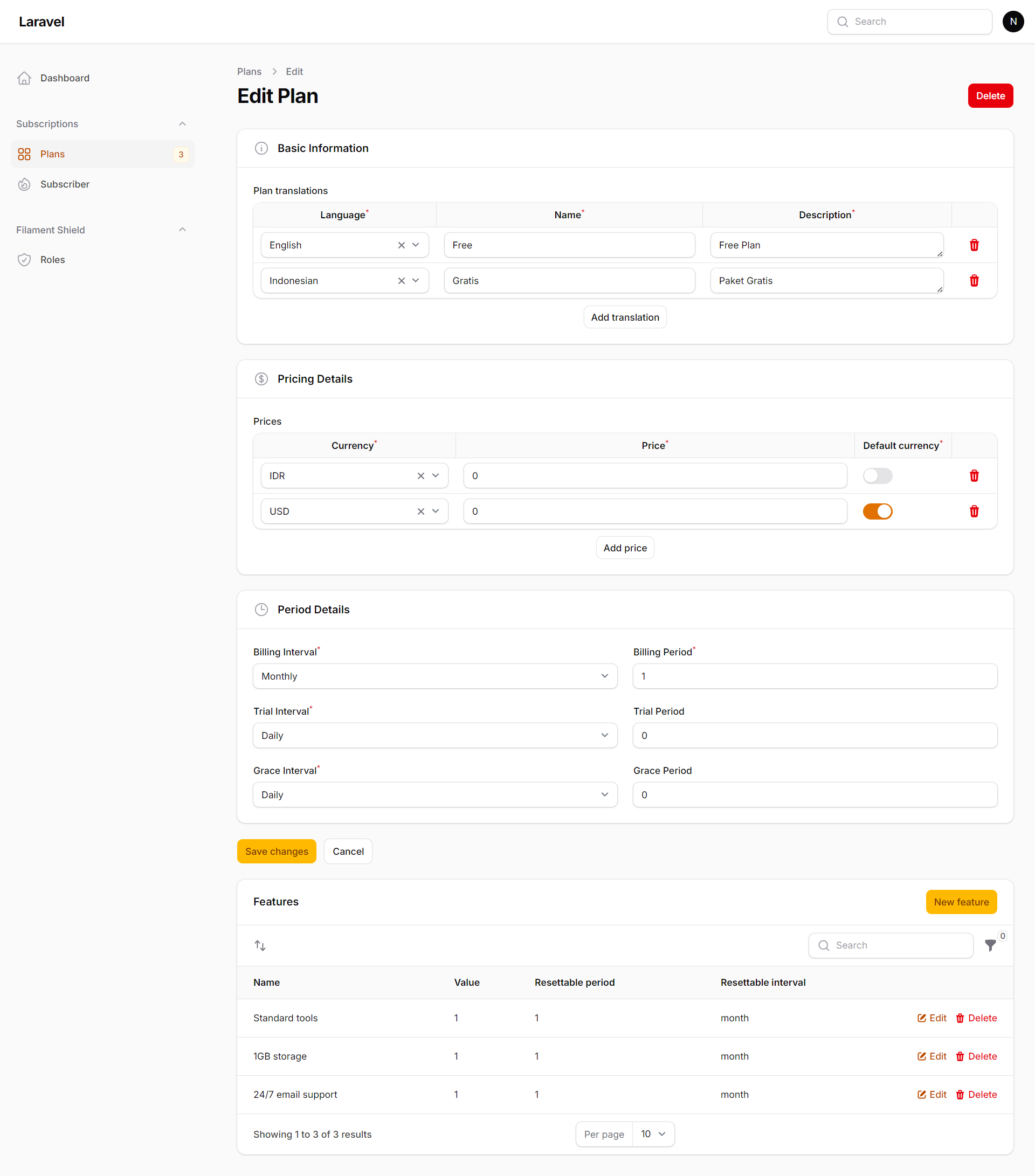This screenshot has height=1176, width=1035.
Task: Click the Period Details clock icon
Action: [261, 610]
